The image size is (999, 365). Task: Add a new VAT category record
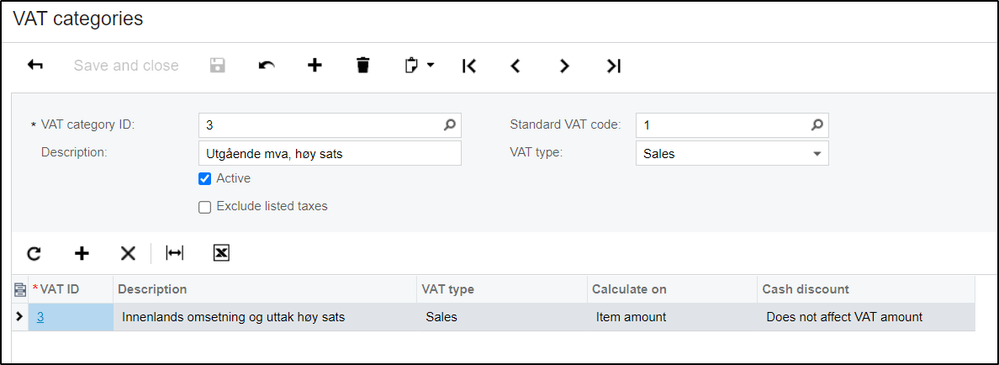coord(315,65)
